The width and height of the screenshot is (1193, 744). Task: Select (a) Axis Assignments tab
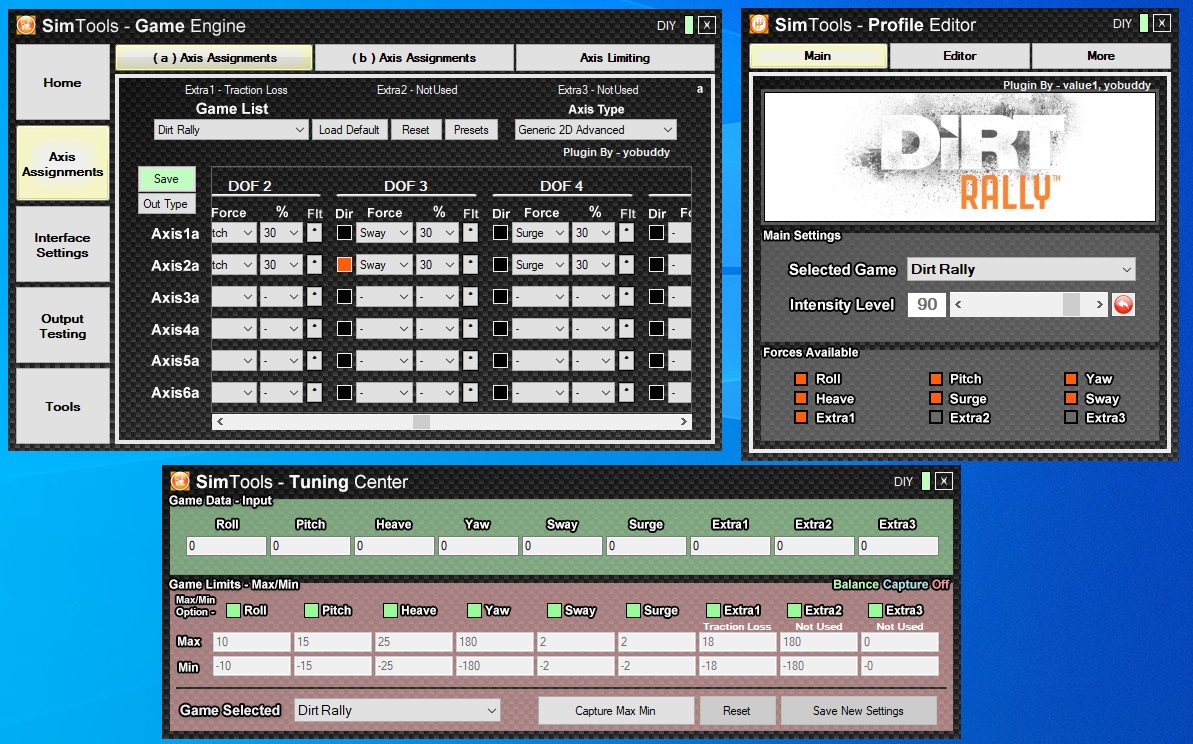tap(215, 58)
